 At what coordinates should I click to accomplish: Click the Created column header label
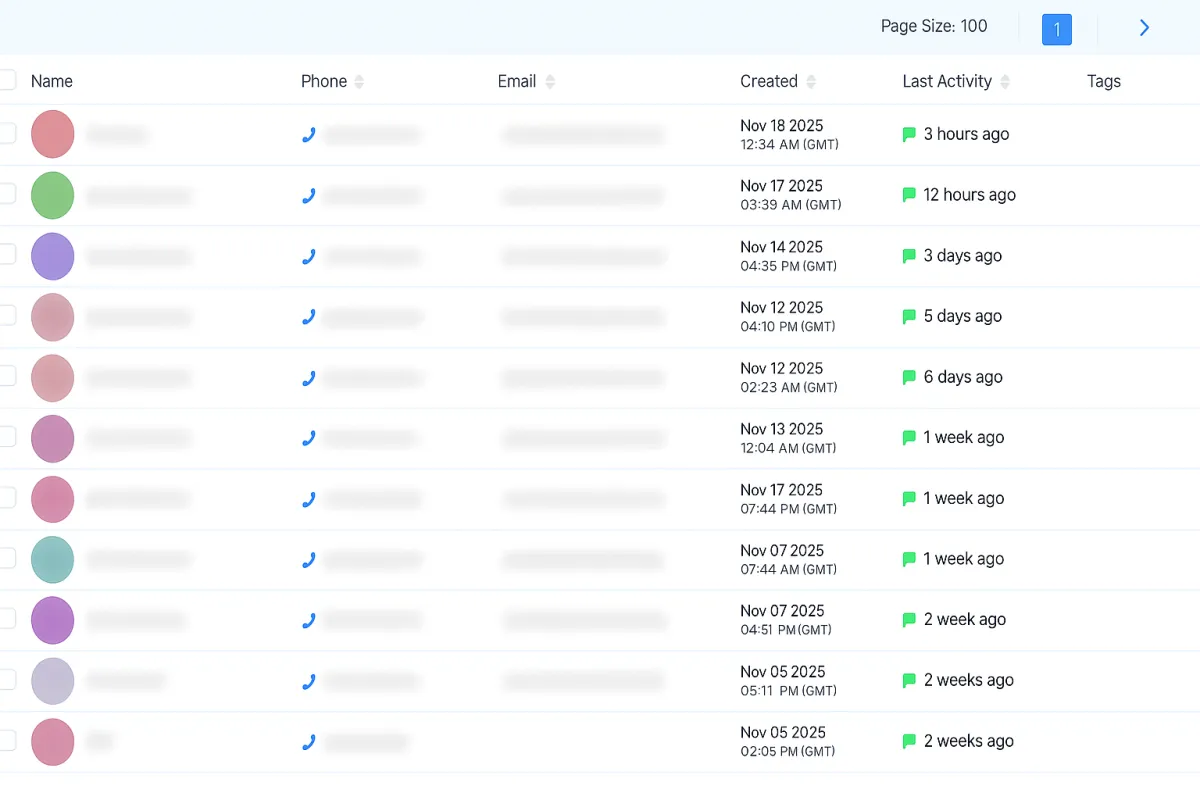pyautogui.click(x=769, y=82)
